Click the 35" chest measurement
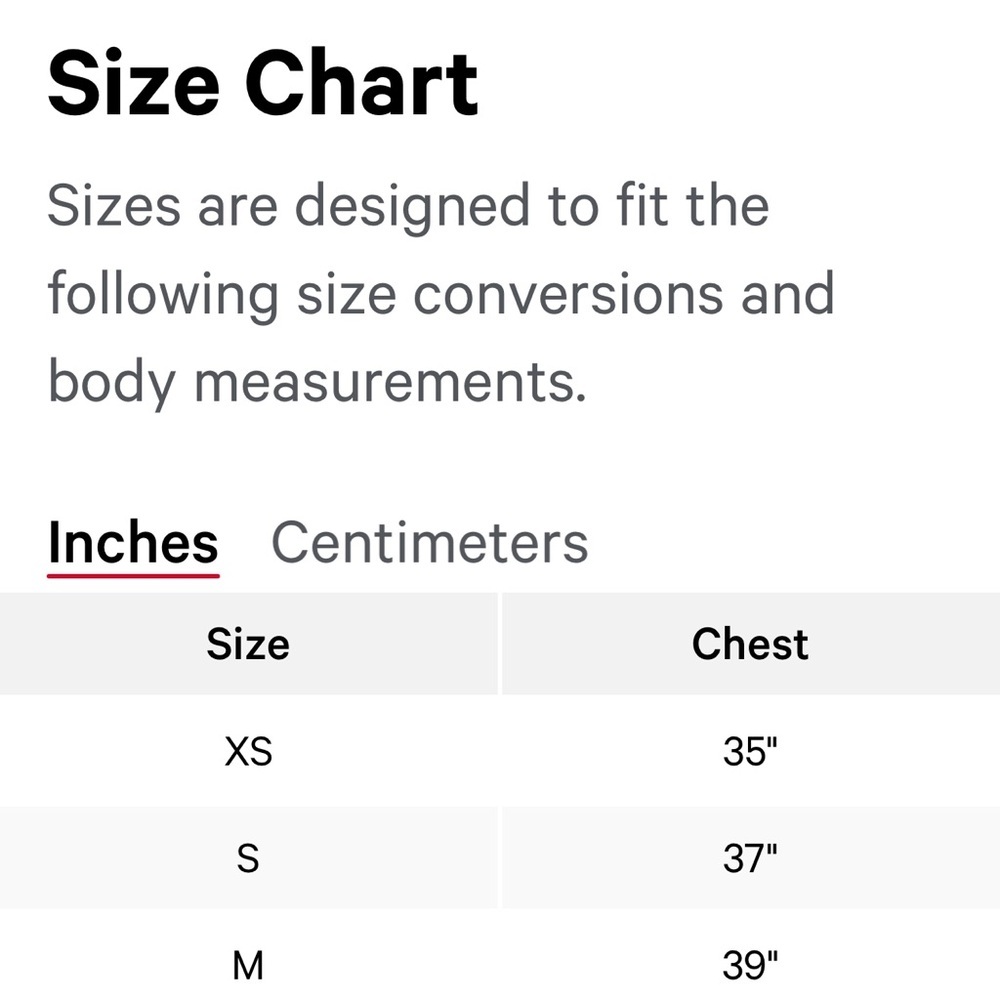Screen dimensions: 1000x1000 coord(750,752)
